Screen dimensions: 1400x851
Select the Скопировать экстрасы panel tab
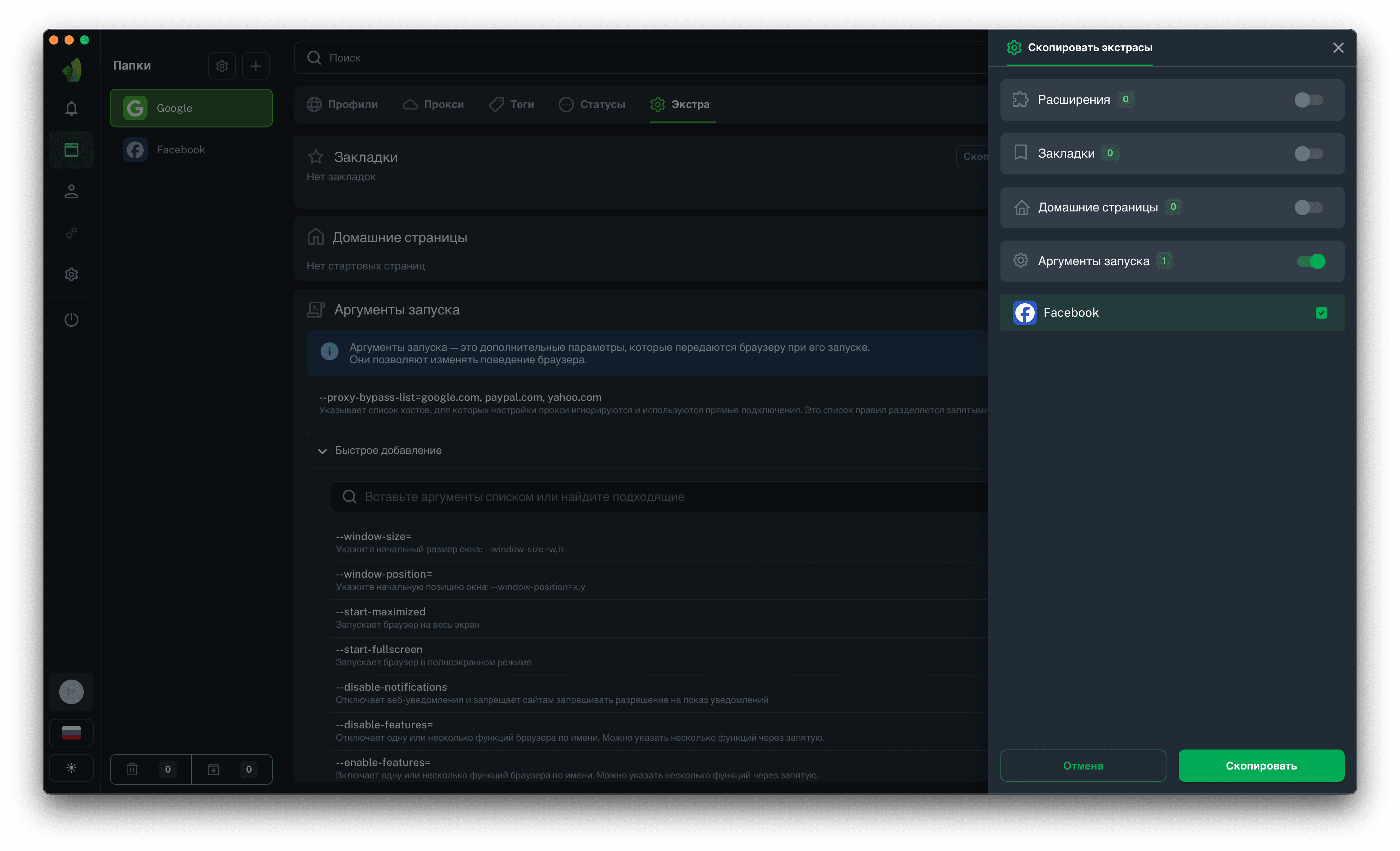(1080, 48)
